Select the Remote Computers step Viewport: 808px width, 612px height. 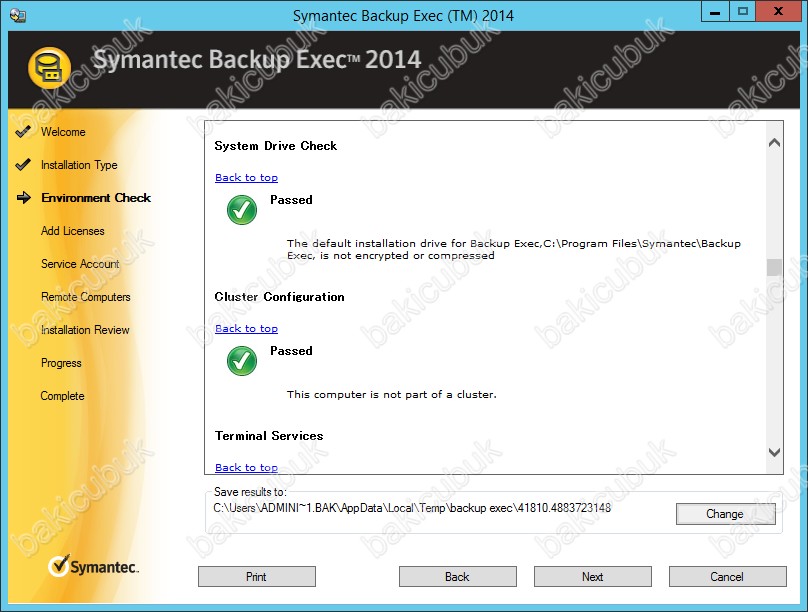click(86, 297)
